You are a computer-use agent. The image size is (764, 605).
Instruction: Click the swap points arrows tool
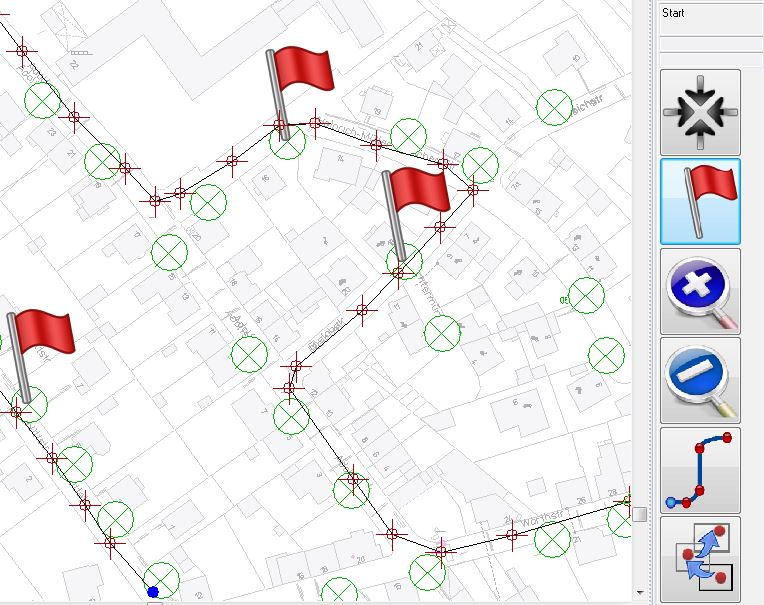click(700, 559)
